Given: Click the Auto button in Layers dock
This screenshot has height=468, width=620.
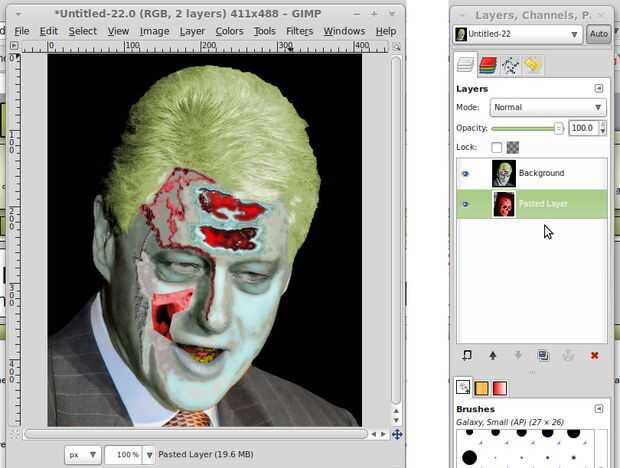Looking at the screenshot, I should pos(599,34).
